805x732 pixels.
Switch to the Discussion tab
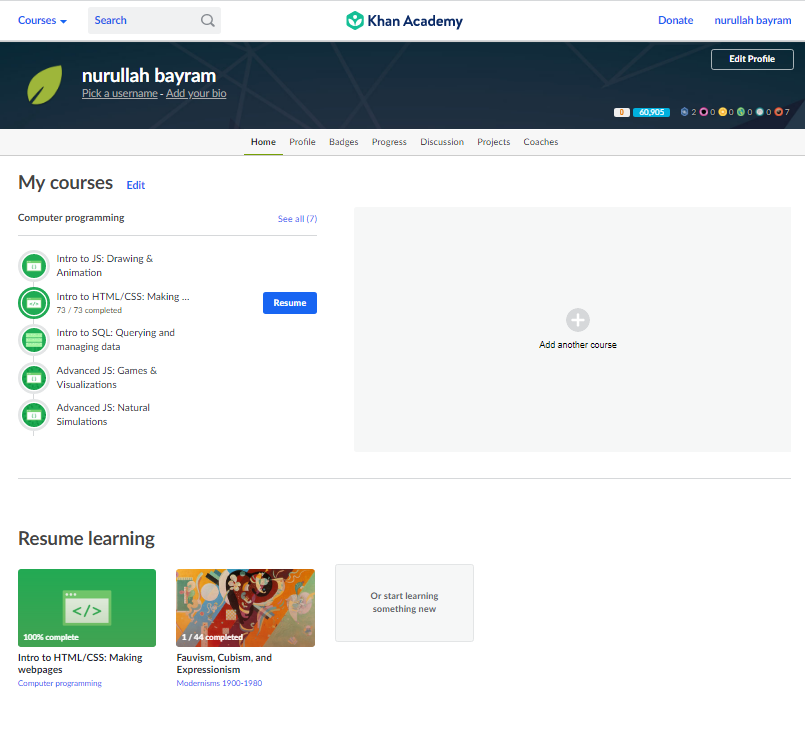442,142
